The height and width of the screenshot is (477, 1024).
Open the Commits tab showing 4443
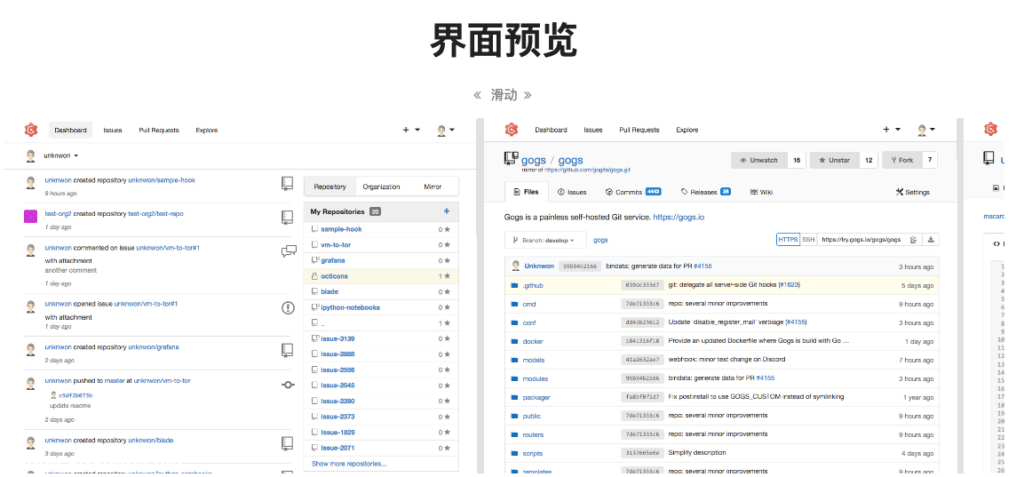pyautogui.click(x=633, y=192)
